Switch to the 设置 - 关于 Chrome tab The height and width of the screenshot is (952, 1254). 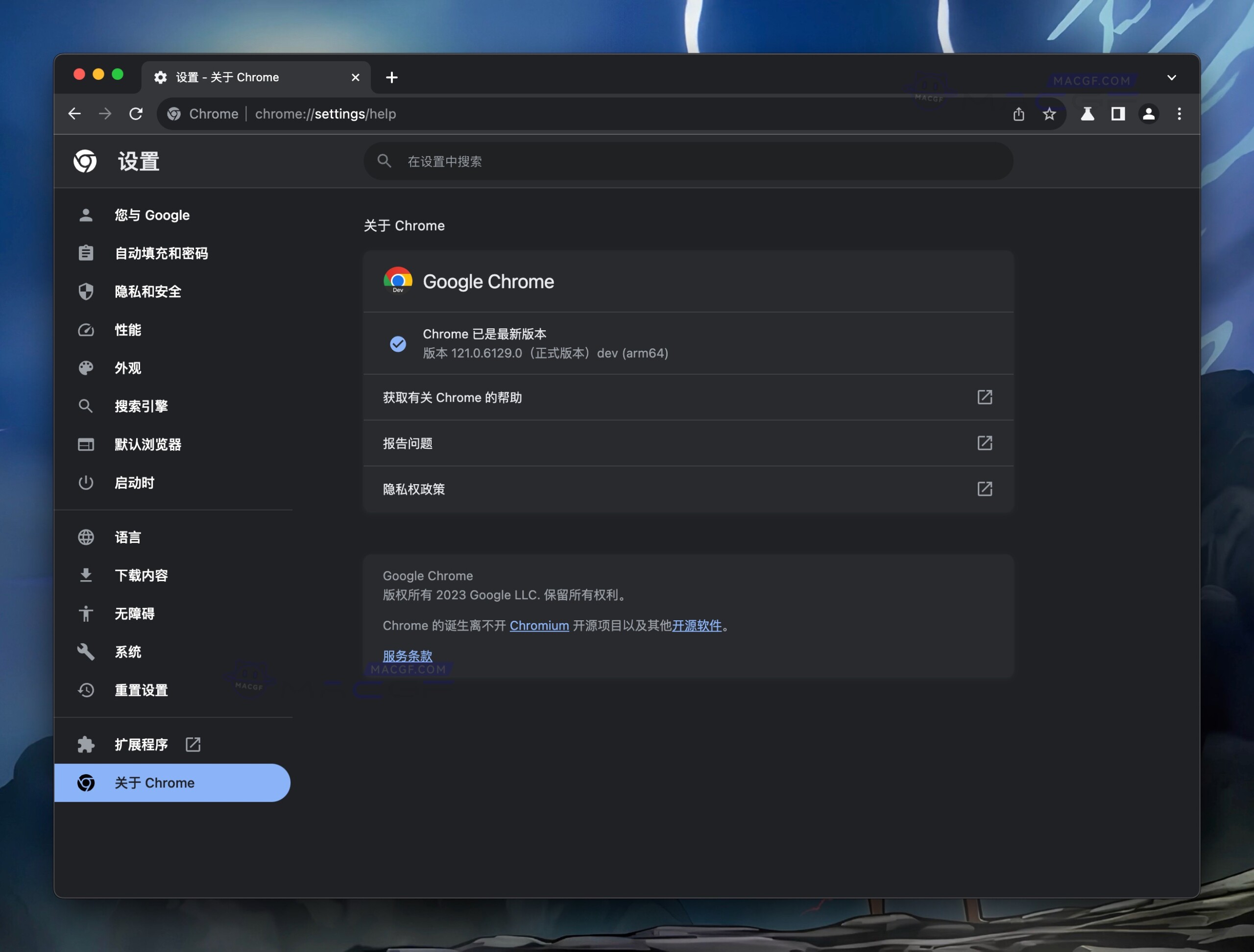coord(227,77)
